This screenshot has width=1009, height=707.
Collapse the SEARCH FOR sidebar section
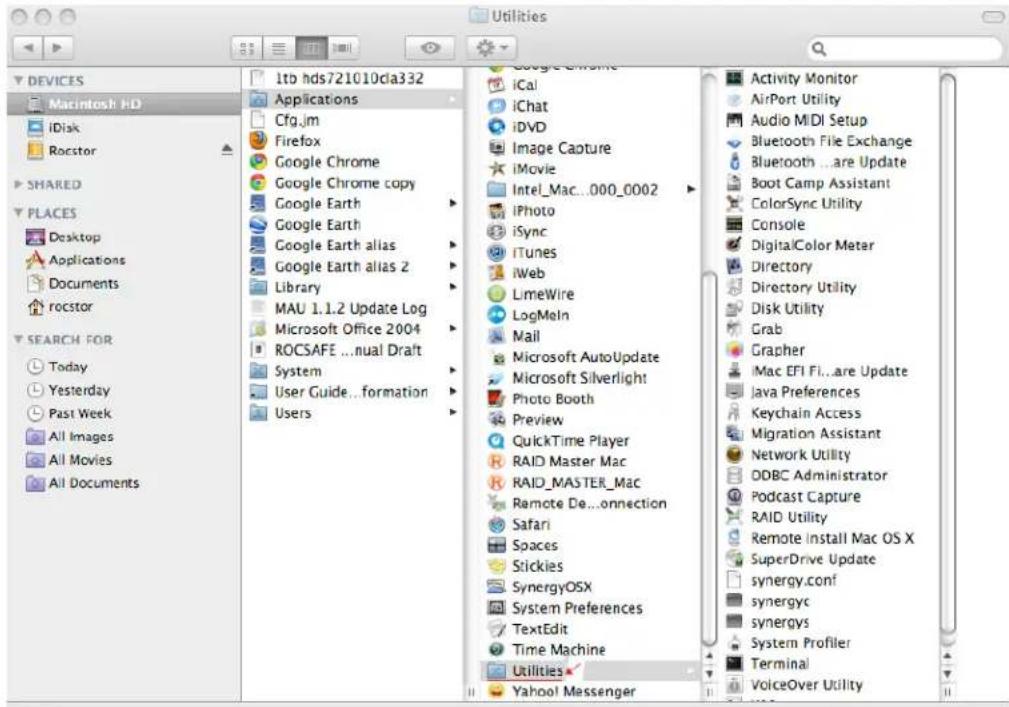[19, 340]
